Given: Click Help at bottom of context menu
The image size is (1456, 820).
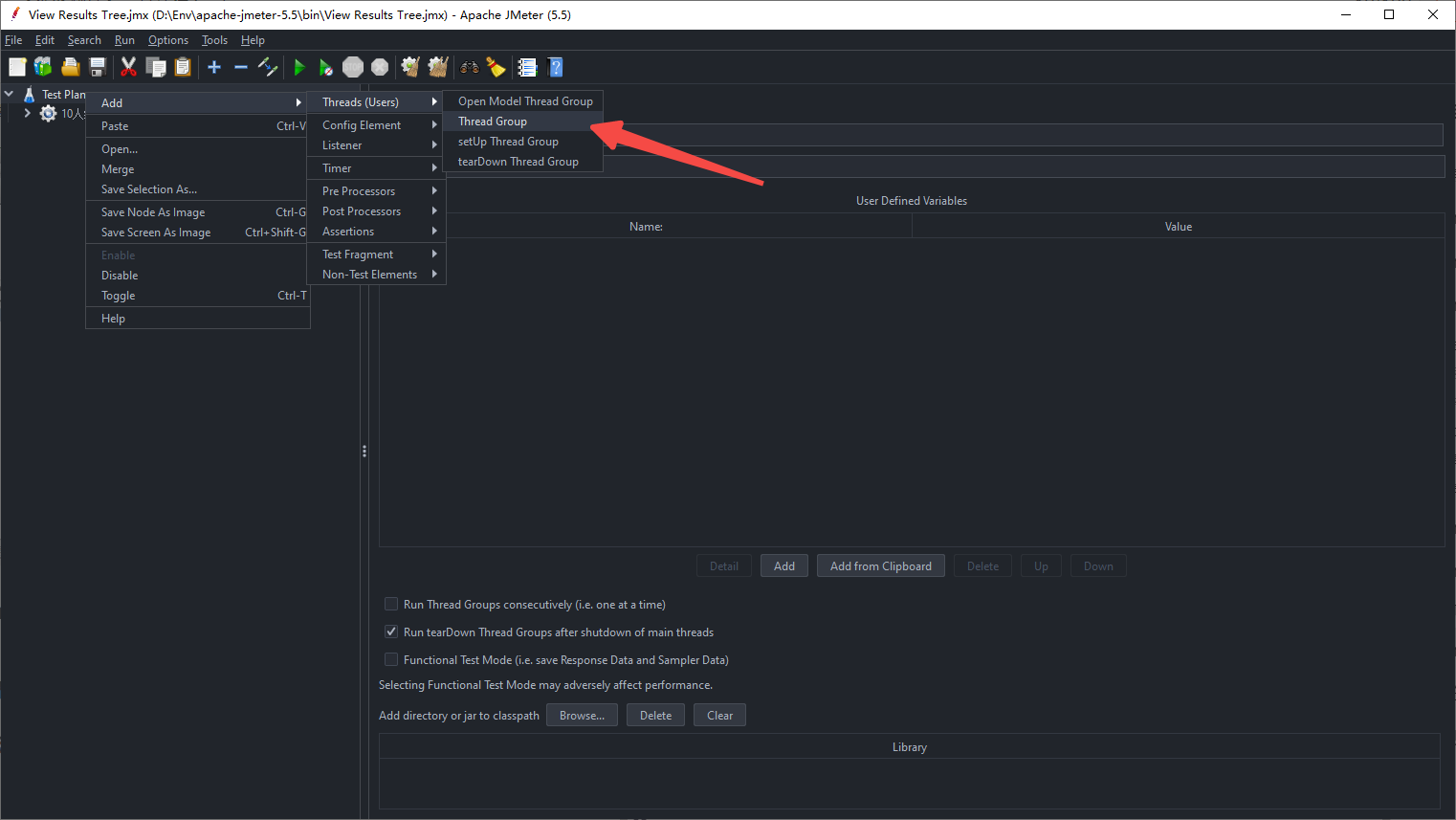Looking at the screenshot, I should click(198, 319).
